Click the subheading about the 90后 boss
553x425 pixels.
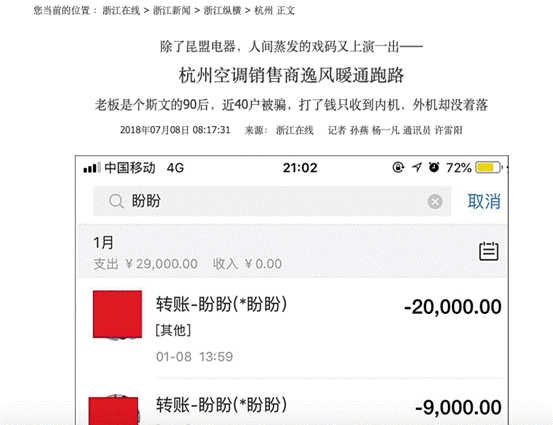coord(291,105)
